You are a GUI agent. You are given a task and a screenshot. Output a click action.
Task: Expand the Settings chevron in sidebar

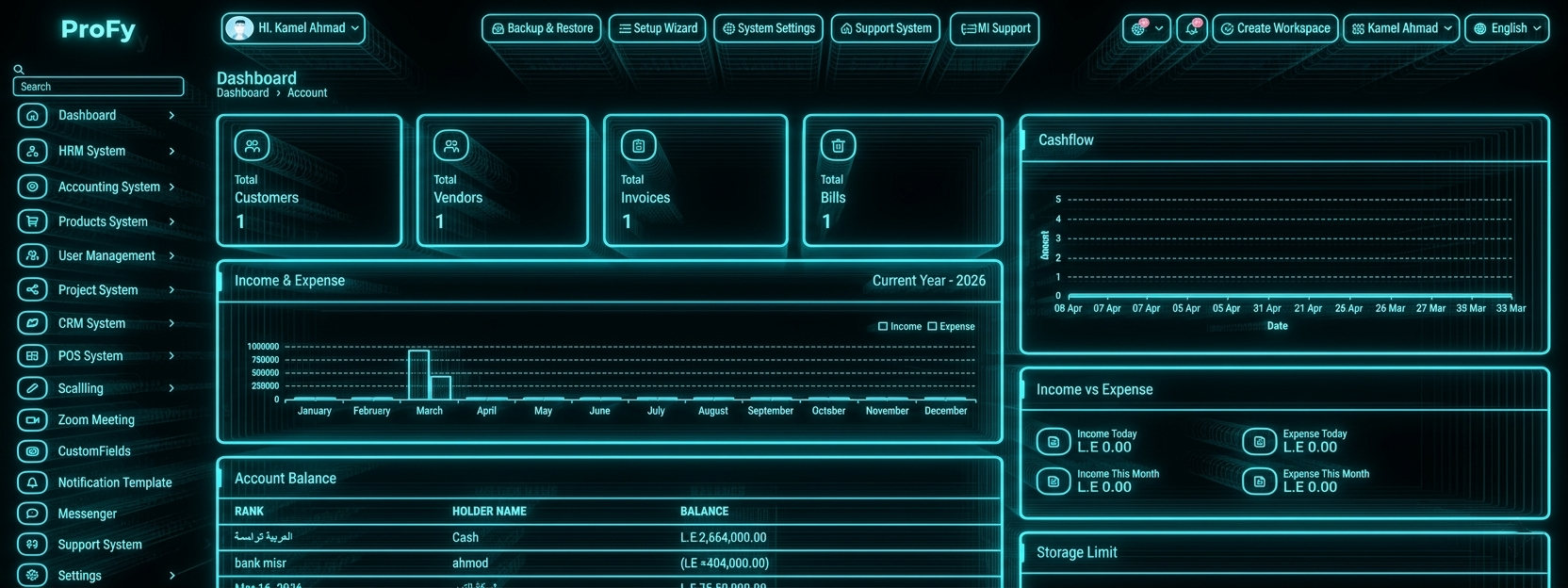tap(171, 575)
